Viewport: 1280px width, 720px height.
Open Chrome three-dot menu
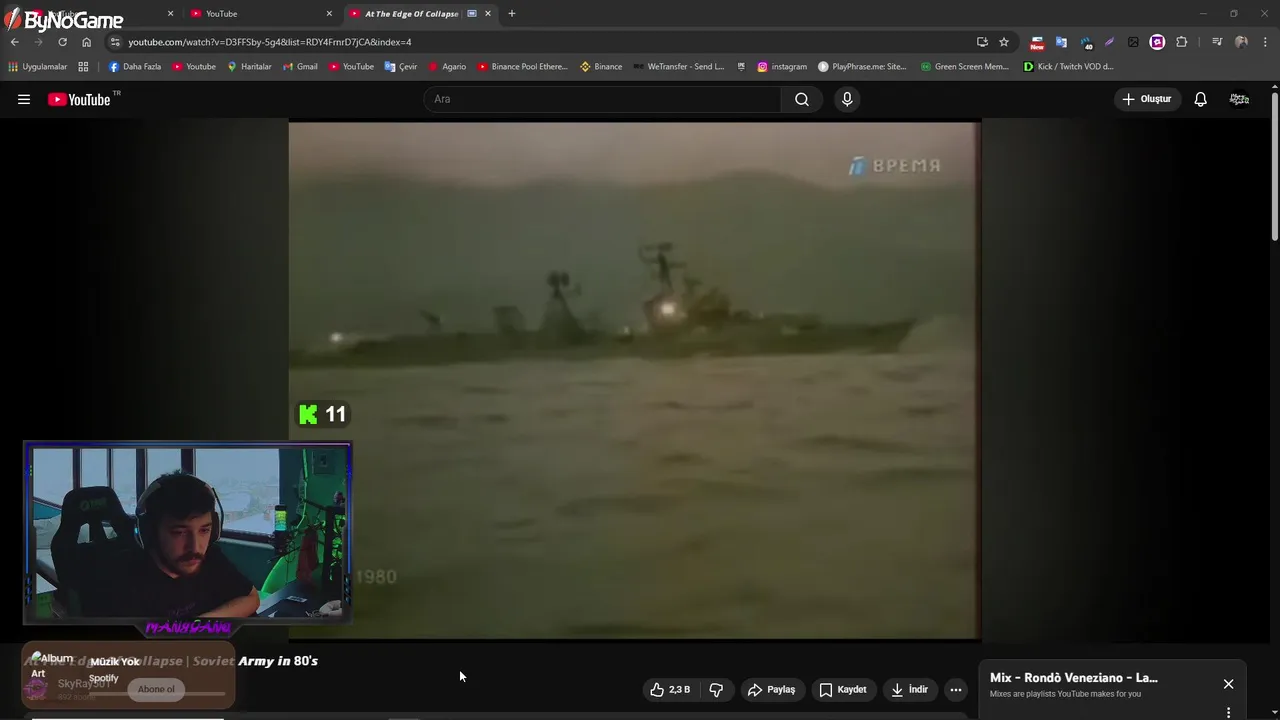(x=1265, y=42)
